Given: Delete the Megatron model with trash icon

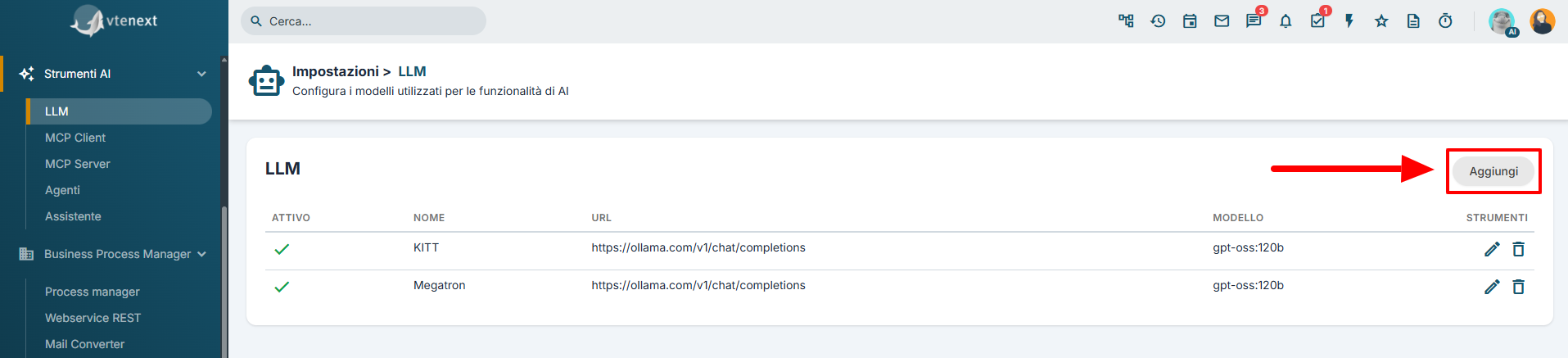Looking at the screenshot, I should tap(1518, 287).
